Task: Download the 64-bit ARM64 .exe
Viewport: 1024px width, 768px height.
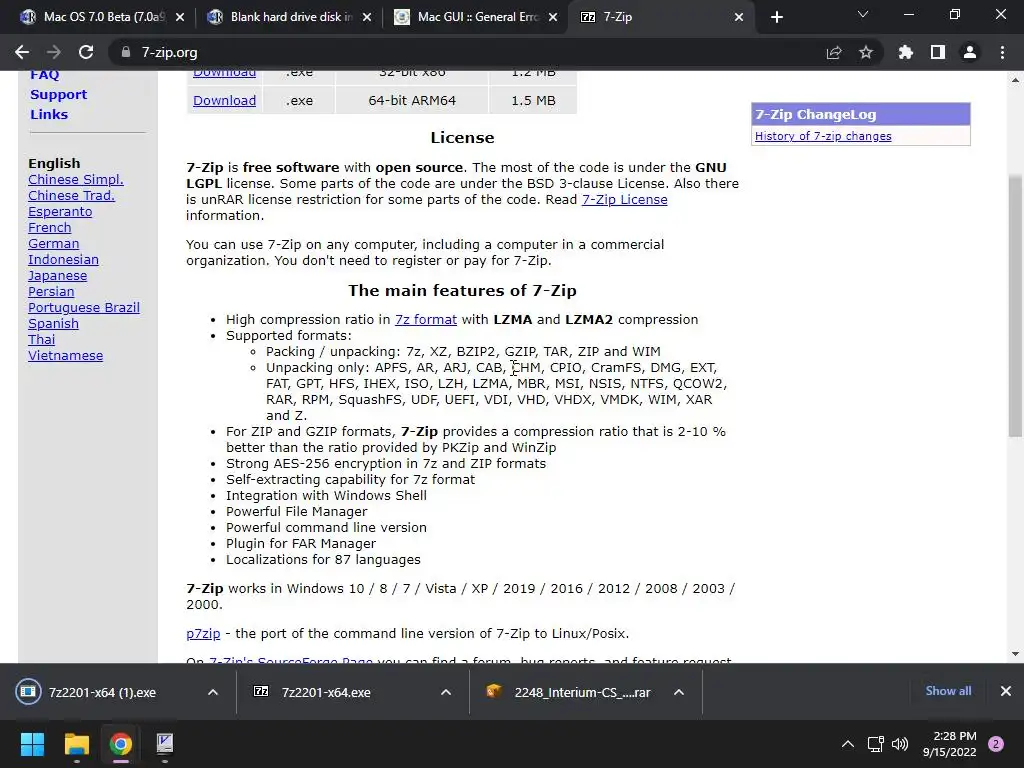Action: 224,101
